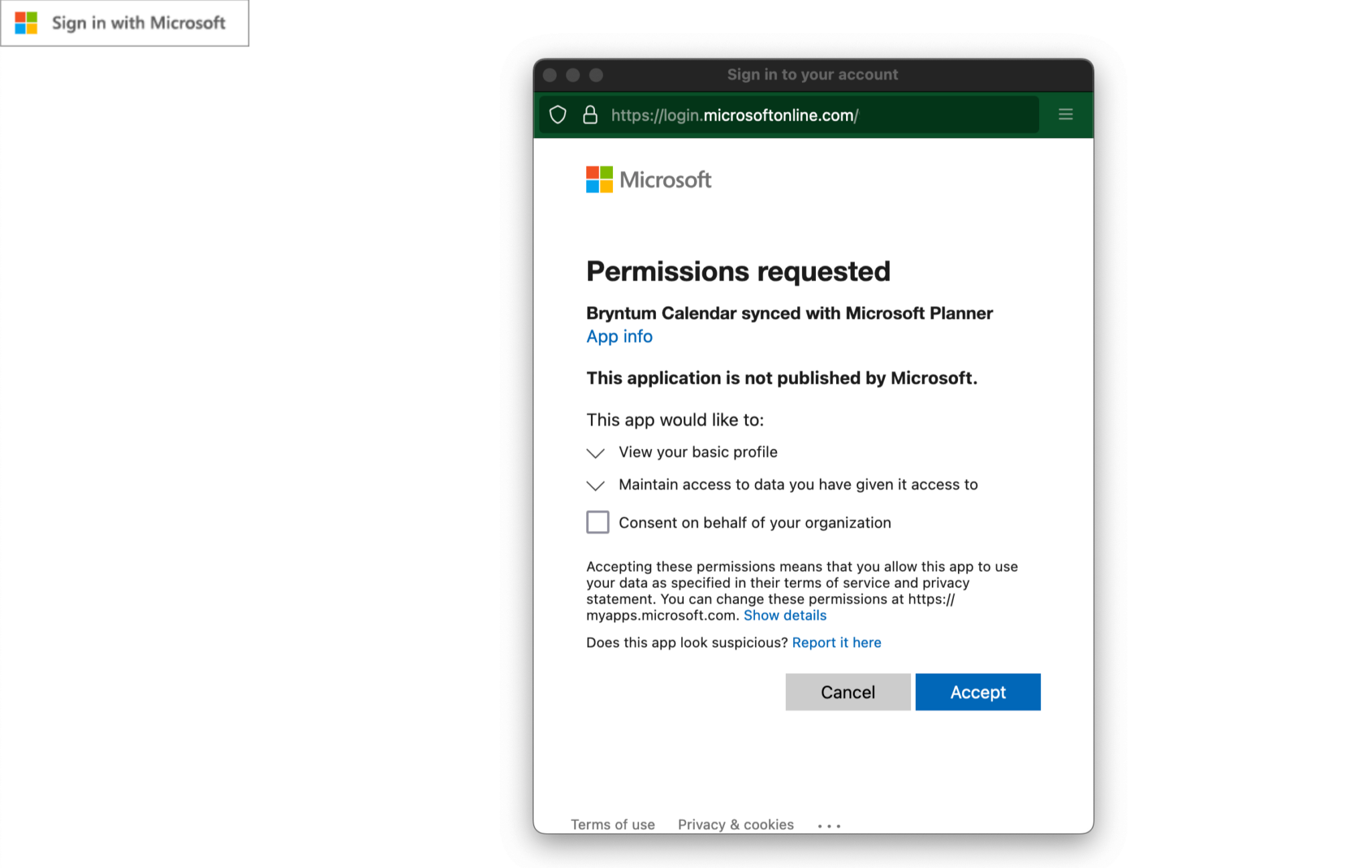Image resolution: width=1372 pixels, height=868 pixels.
Task: Check Consent on behalf of your organization
Action: tap(598, 522)
